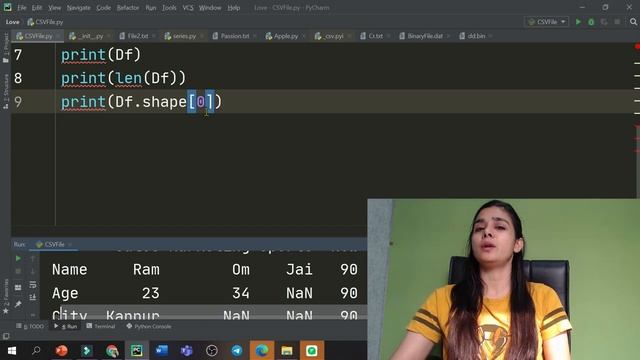The image size is (640, 360).
Task: Restore layout icon in Run panel
Action: (18, 287)
